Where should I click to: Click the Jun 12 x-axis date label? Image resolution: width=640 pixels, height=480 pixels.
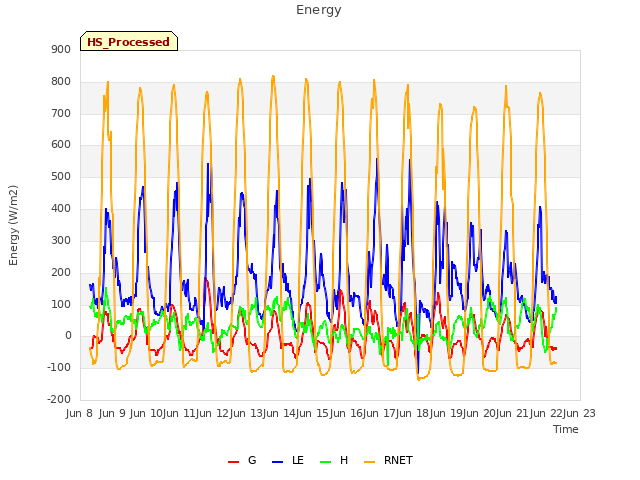[213, 413]
